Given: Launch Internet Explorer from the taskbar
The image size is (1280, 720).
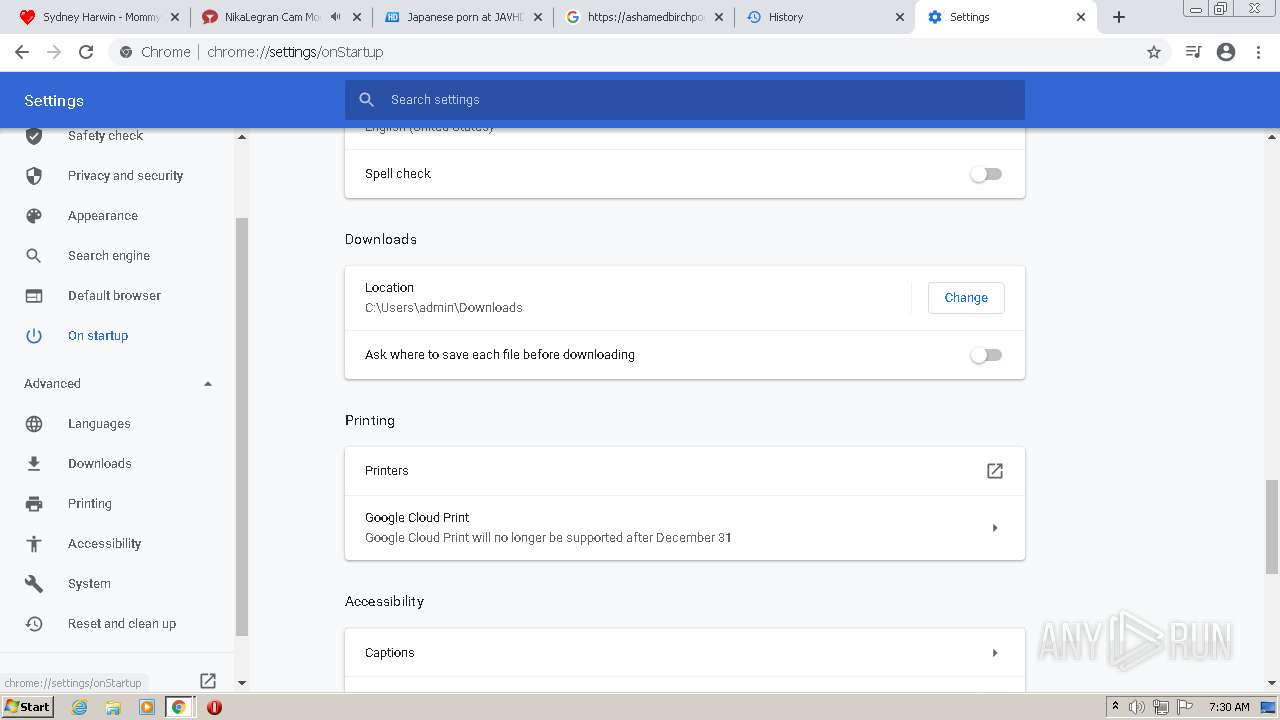Looking at the screenshot, I should [x=80, y=707].
